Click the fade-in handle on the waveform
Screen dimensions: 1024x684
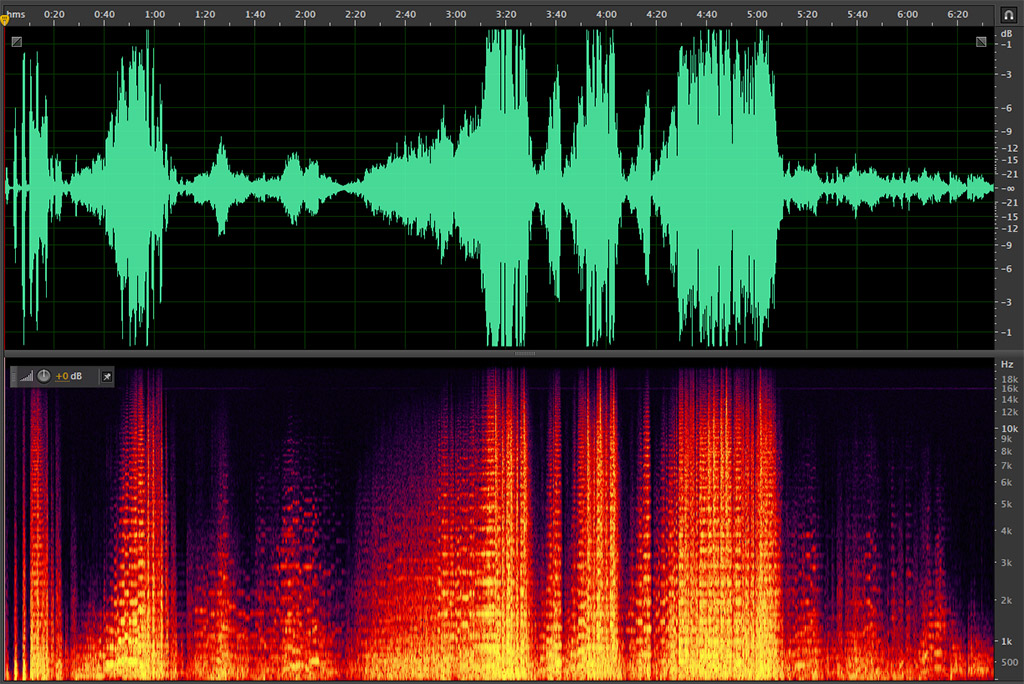click(x=17, y=42)
